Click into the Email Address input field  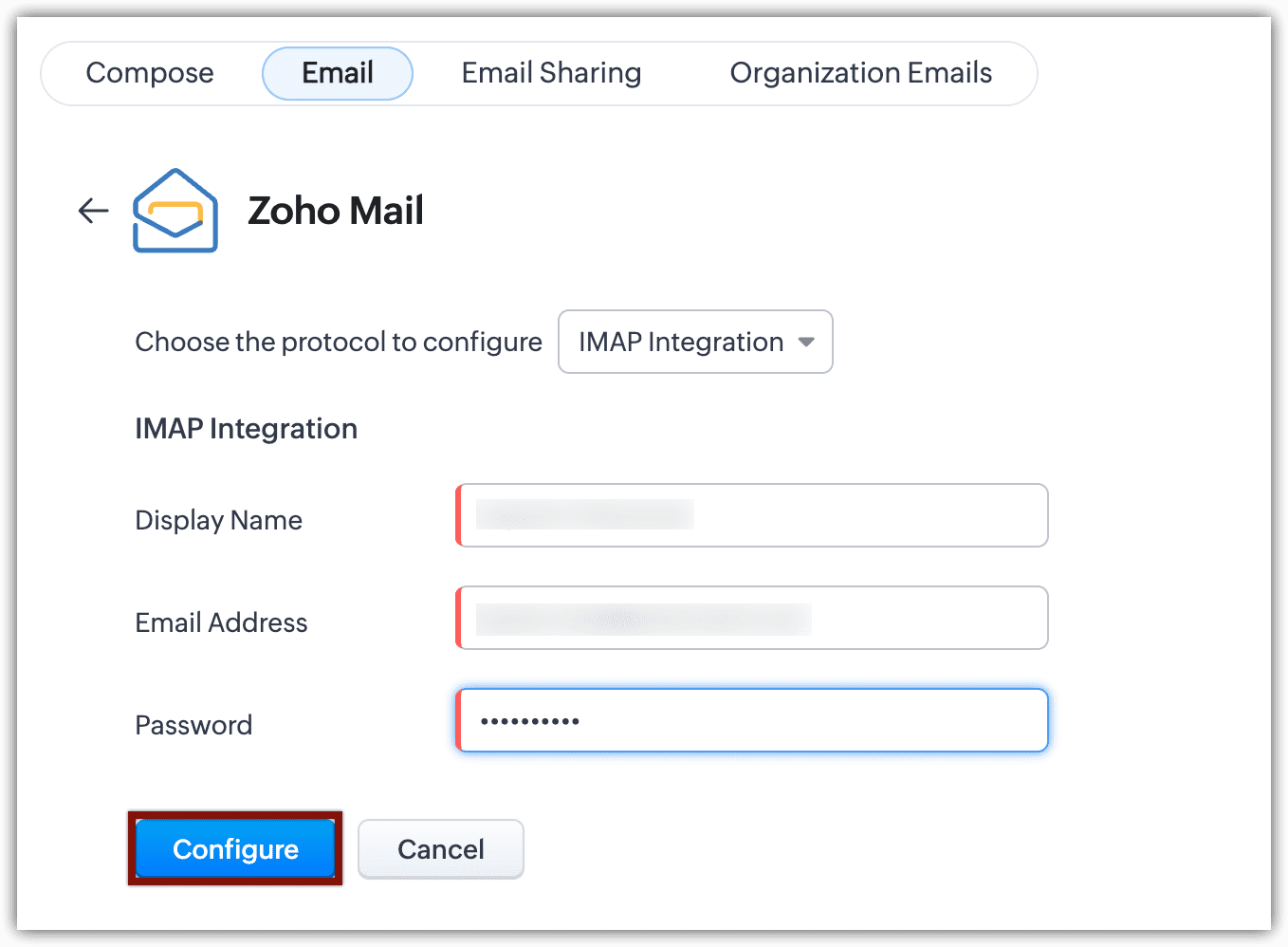pyautogui.click(x=752, y=618)
